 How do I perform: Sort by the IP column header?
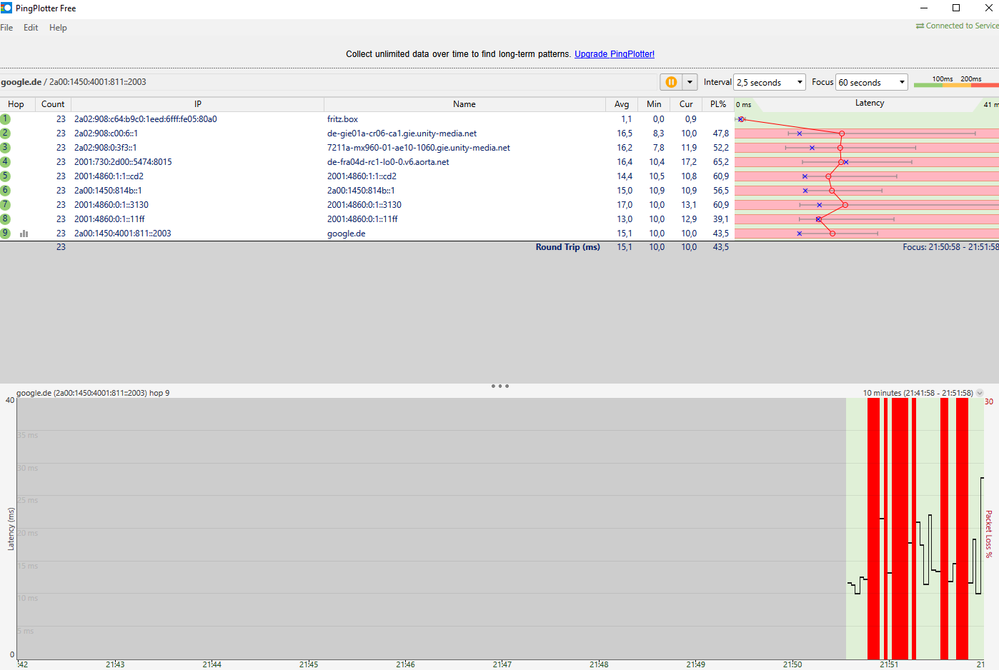198,104
